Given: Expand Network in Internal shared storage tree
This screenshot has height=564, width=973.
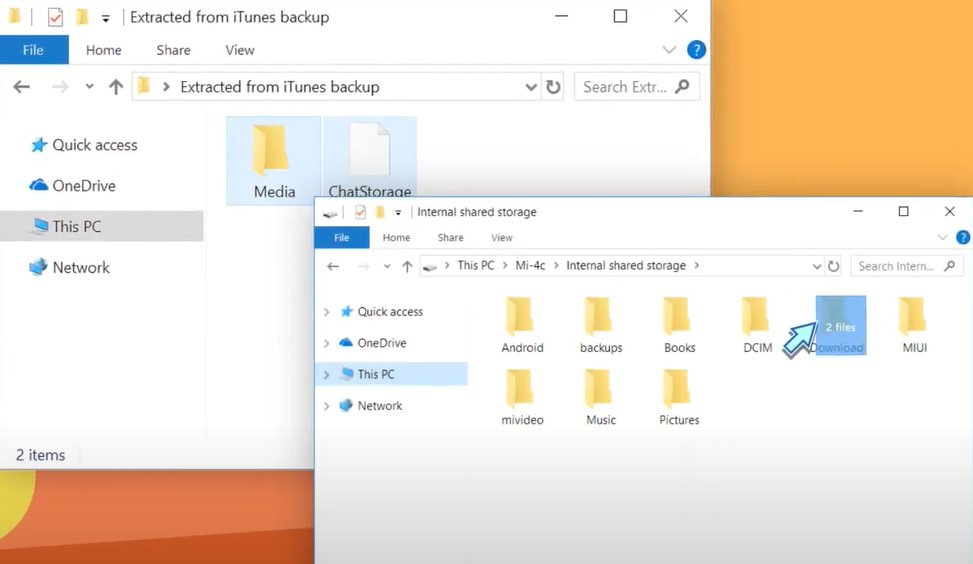Looking at the screenshot, I should coord(326,406).
